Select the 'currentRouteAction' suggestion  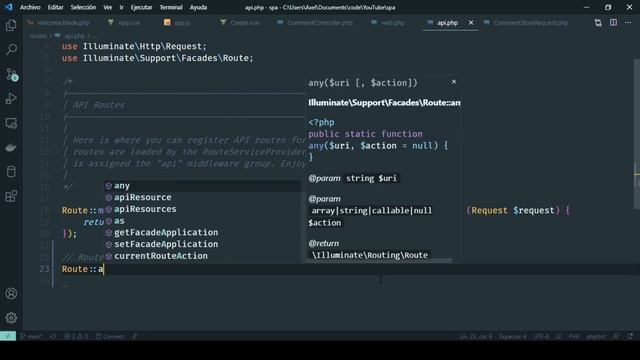[202, 256]
